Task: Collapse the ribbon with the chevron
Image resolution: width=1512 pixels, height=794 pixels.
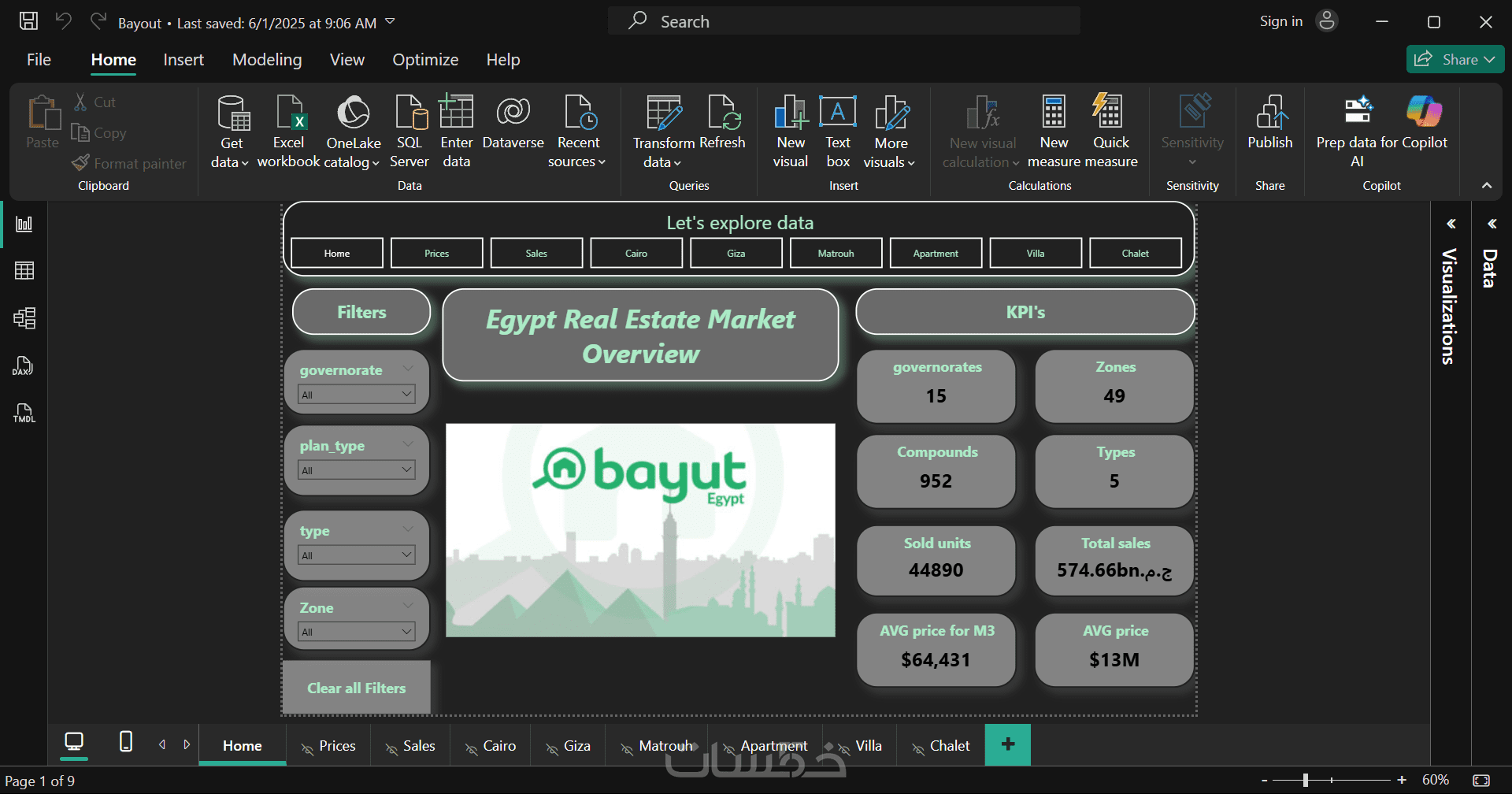Action: [x=1487, y=186]
